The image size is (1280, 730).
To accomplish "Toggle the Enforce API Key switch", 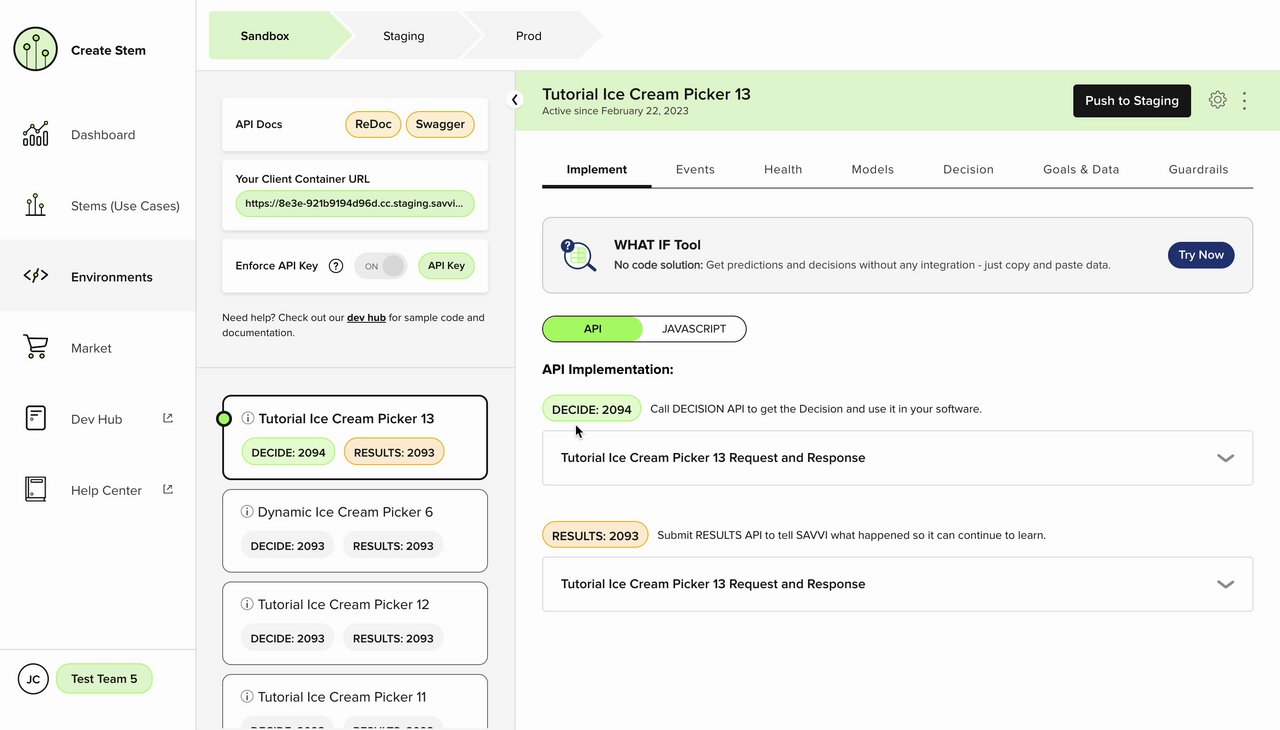I will point(381,266).
